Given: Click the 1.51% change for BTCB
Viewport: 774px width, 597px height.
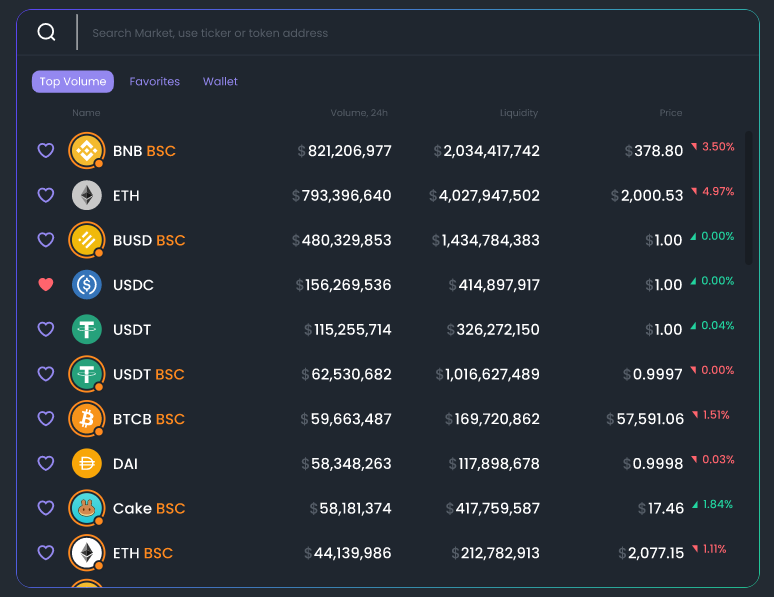Looking at the screenshot, I should (711, 415).
